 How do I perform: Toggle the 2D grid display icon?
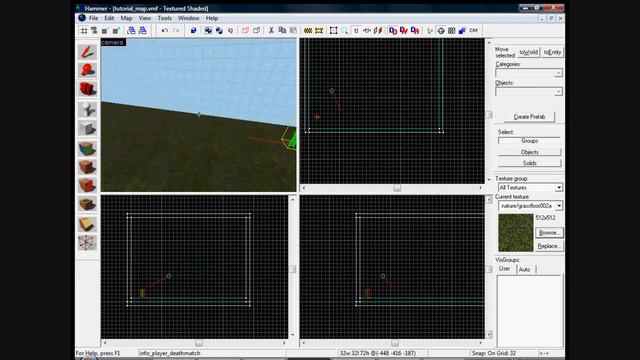click(x=84, y=31)
